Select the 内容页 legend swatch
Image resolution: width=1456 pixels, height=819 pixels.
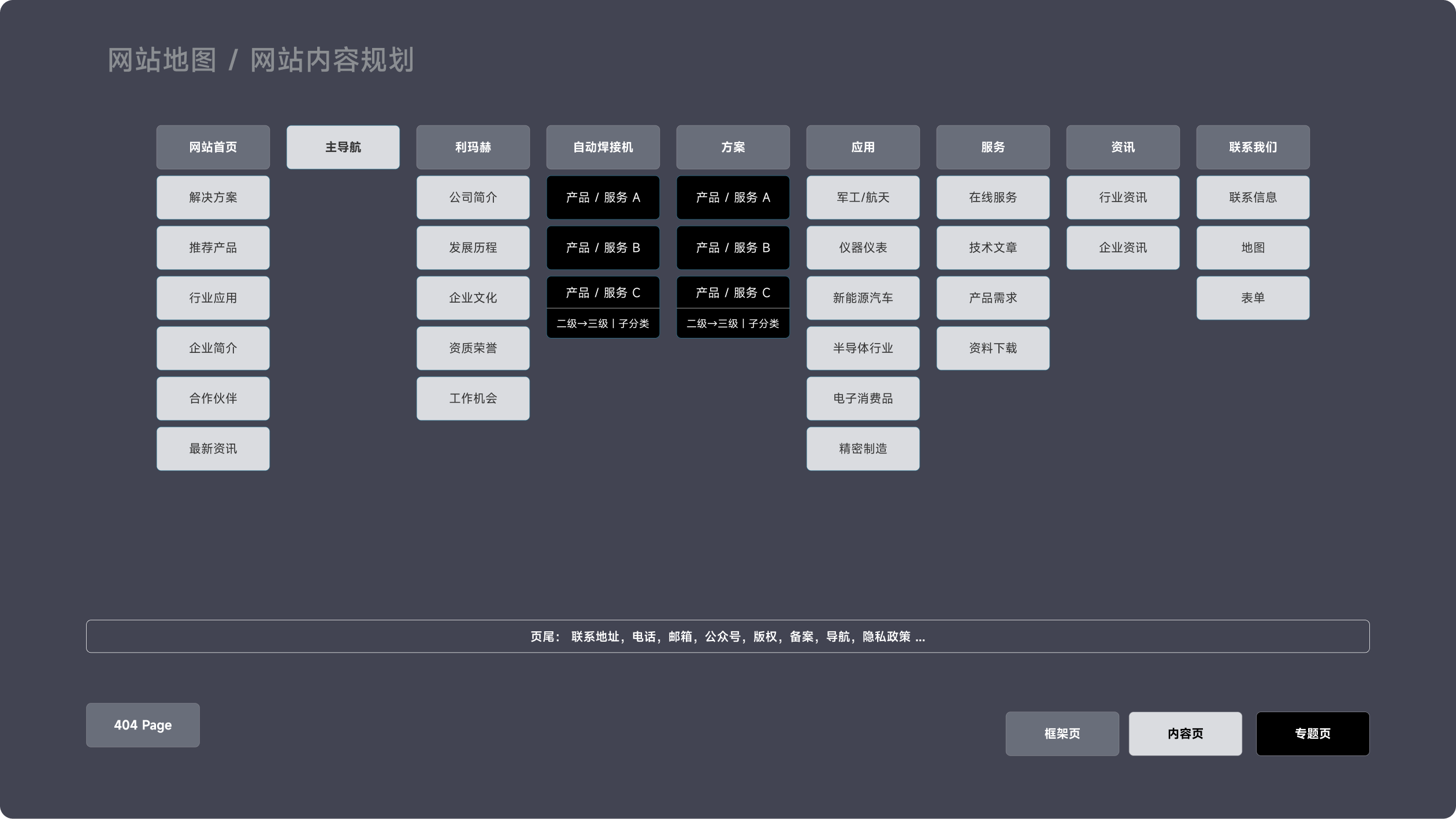pyautogui.click(x=1185, y=734)
